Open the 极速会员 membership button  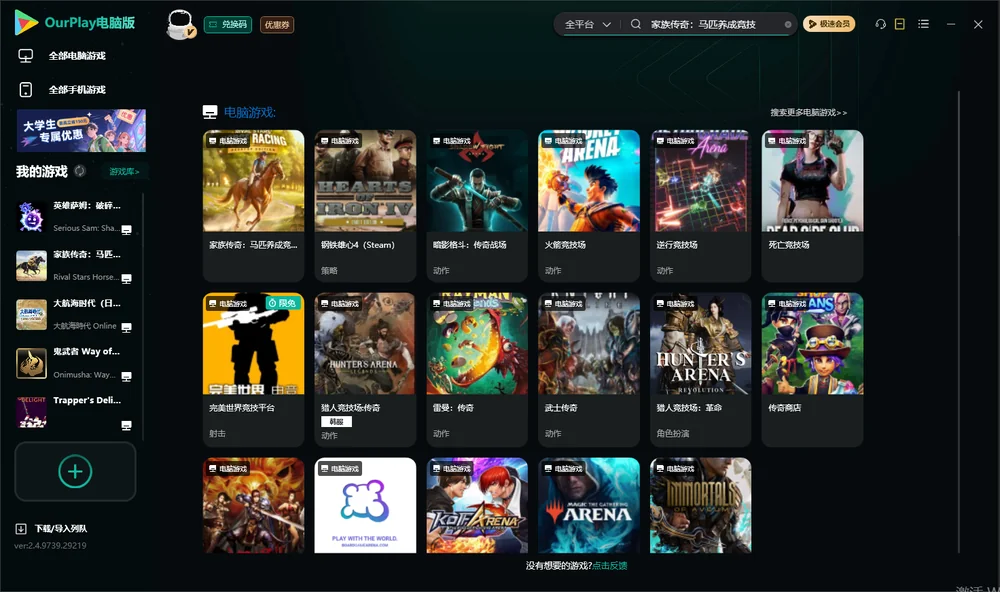click(828, 24)
